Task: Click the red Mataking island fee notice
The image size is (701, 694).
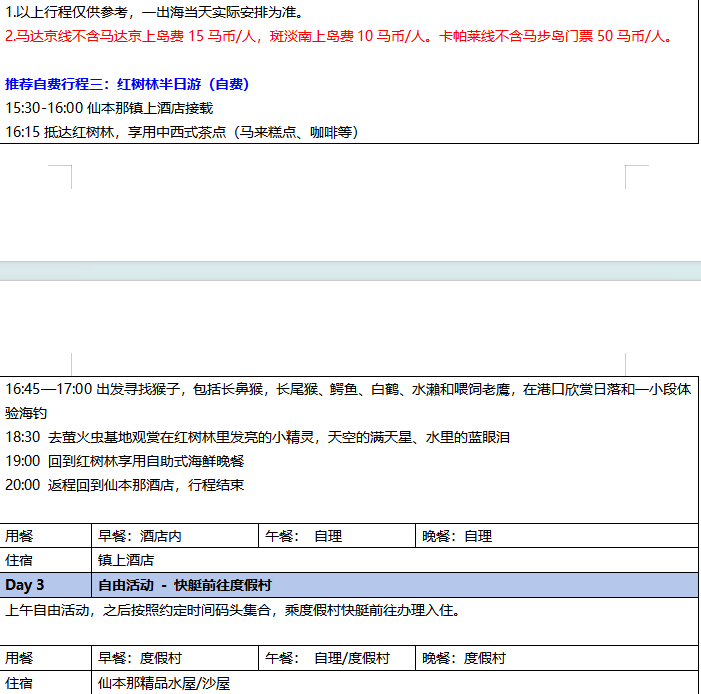Action: (338, 37)
